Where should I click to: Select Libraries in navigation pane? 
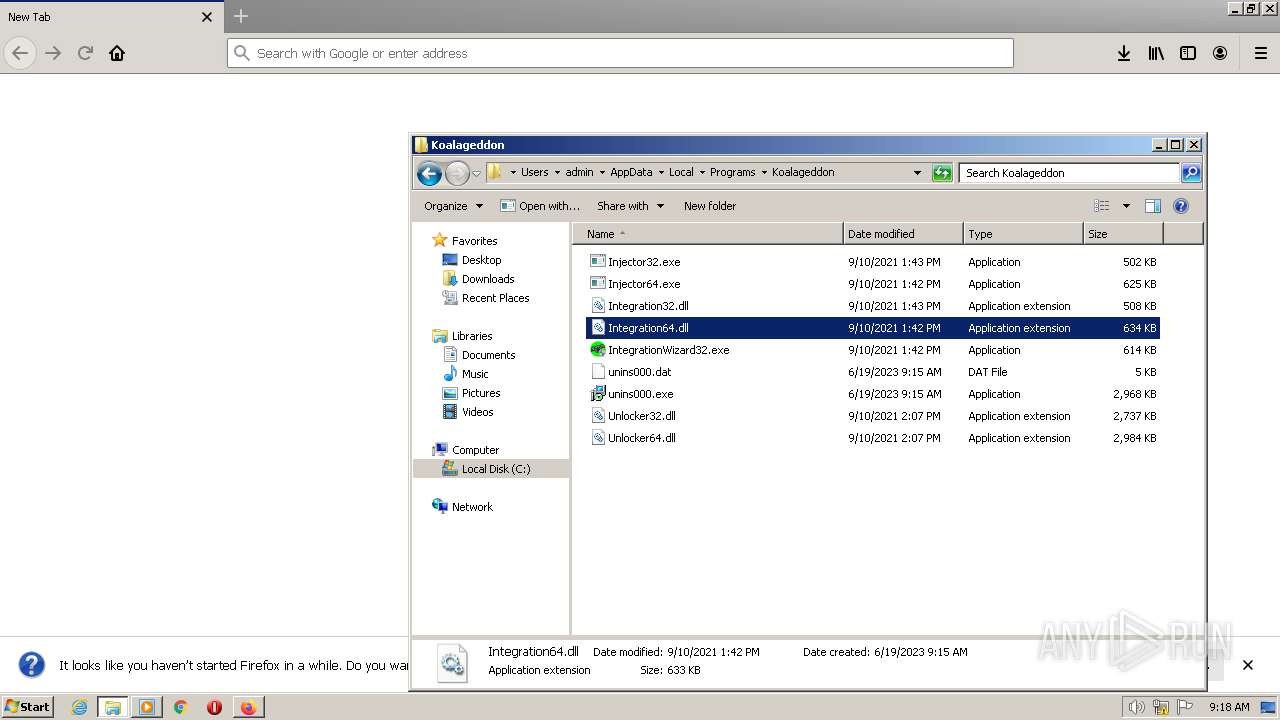(x=472, y=336)
